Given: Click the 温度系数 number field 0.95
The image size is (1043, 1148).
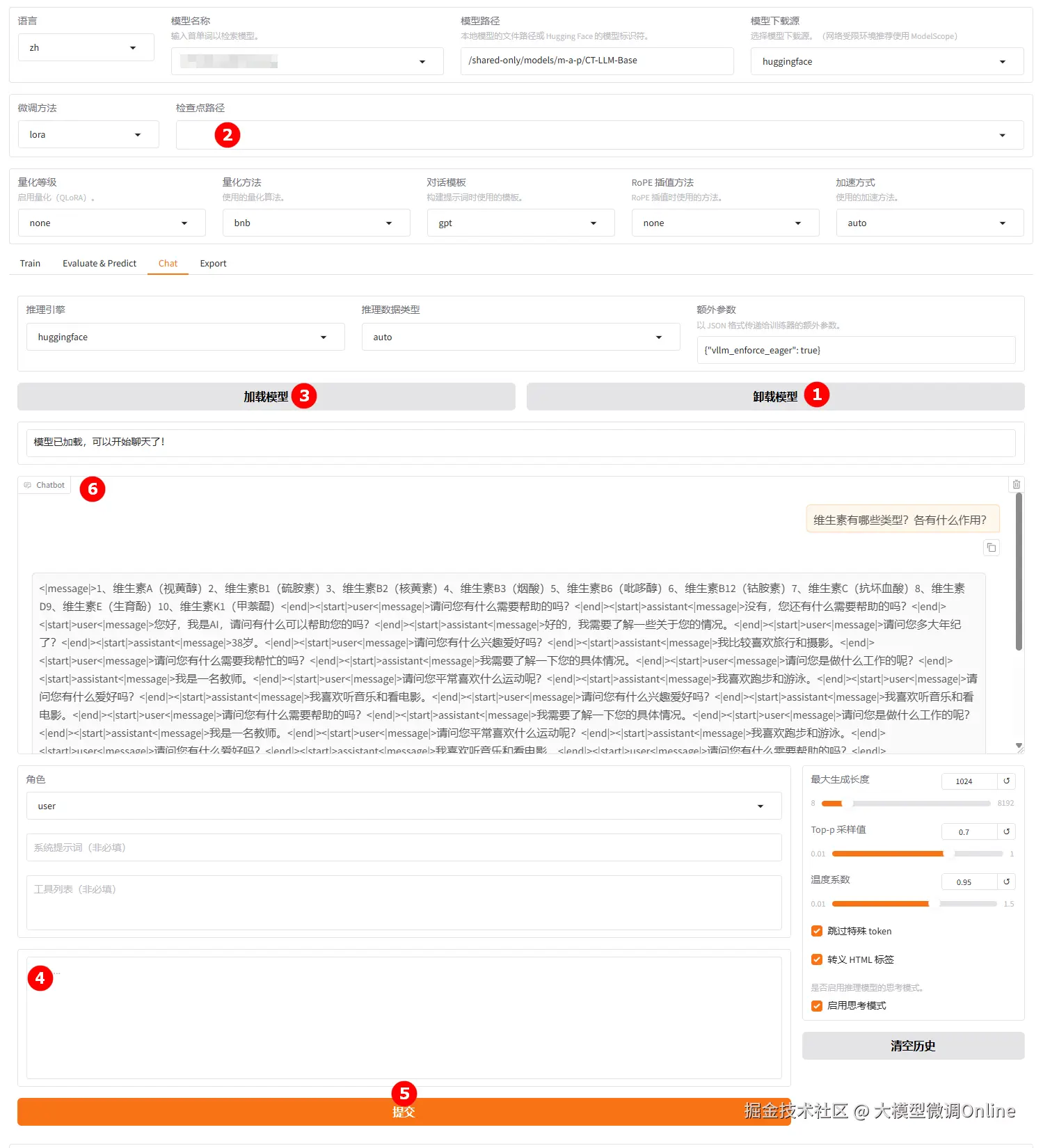Looking at the screenshot, I should [x=969, y=882].
